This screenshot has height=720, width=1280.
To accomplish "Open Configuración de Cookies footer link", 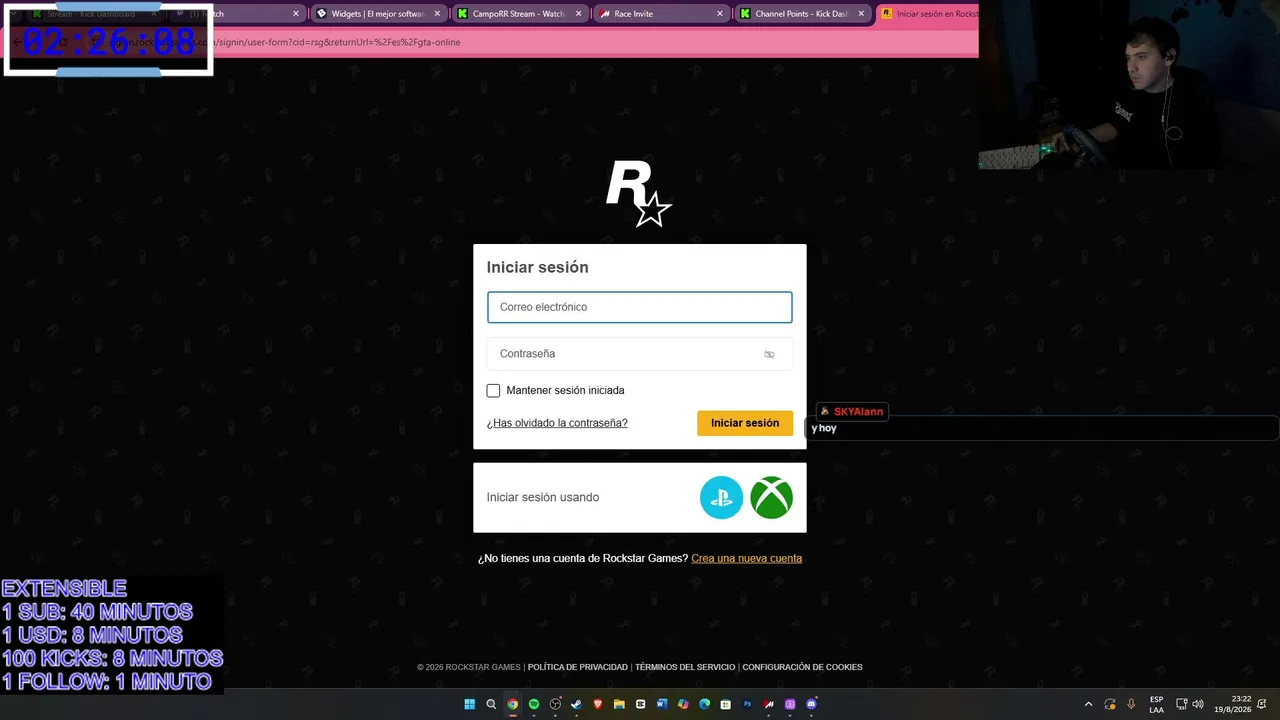I will tap(802, 667).
